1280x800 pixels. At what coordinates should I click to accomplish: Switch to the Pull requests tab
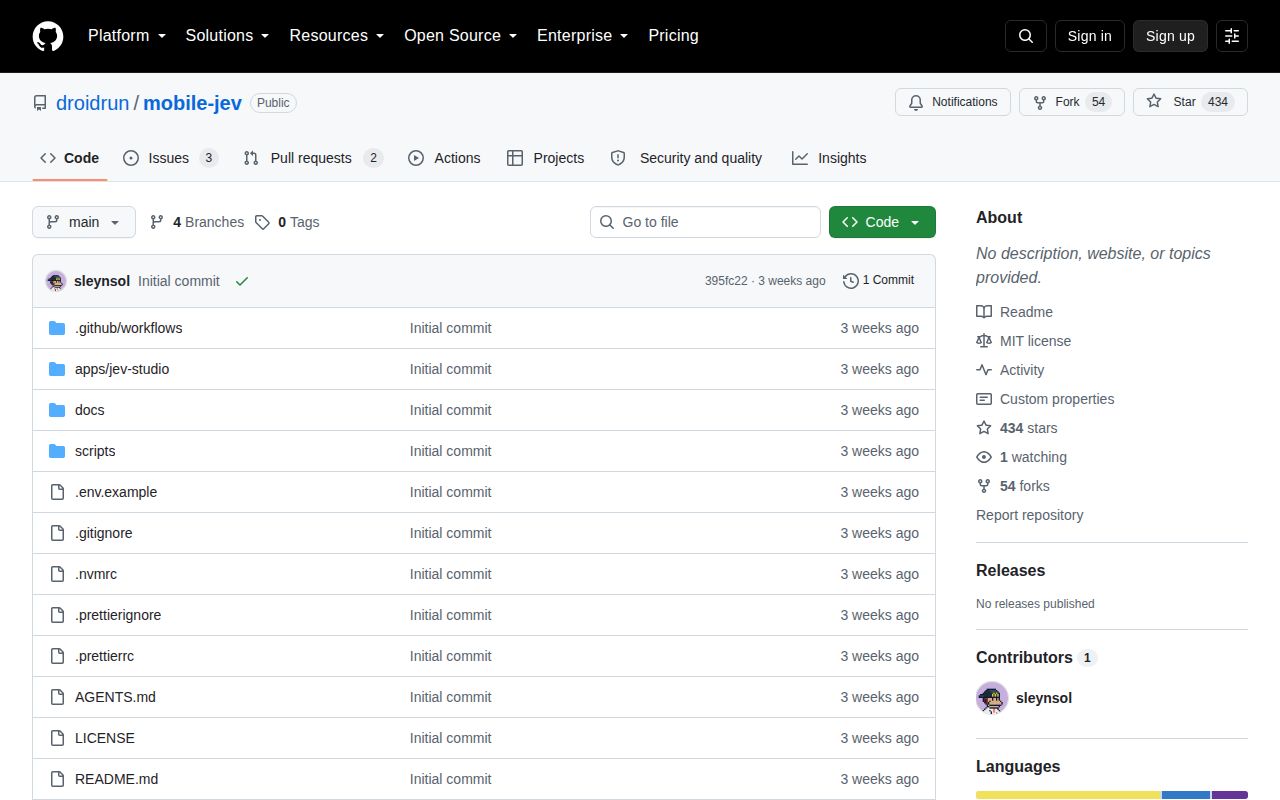tap(313, 158)
